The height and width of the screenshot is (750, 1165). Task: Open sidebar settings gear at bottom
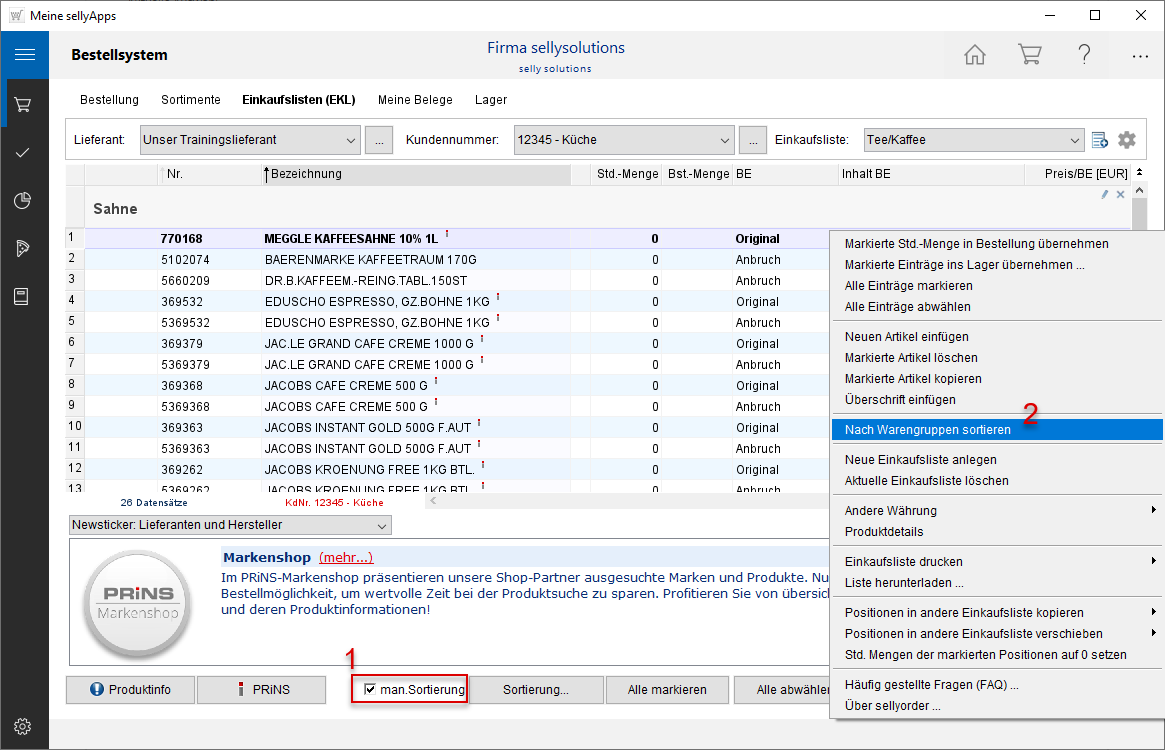click(23, 726)
